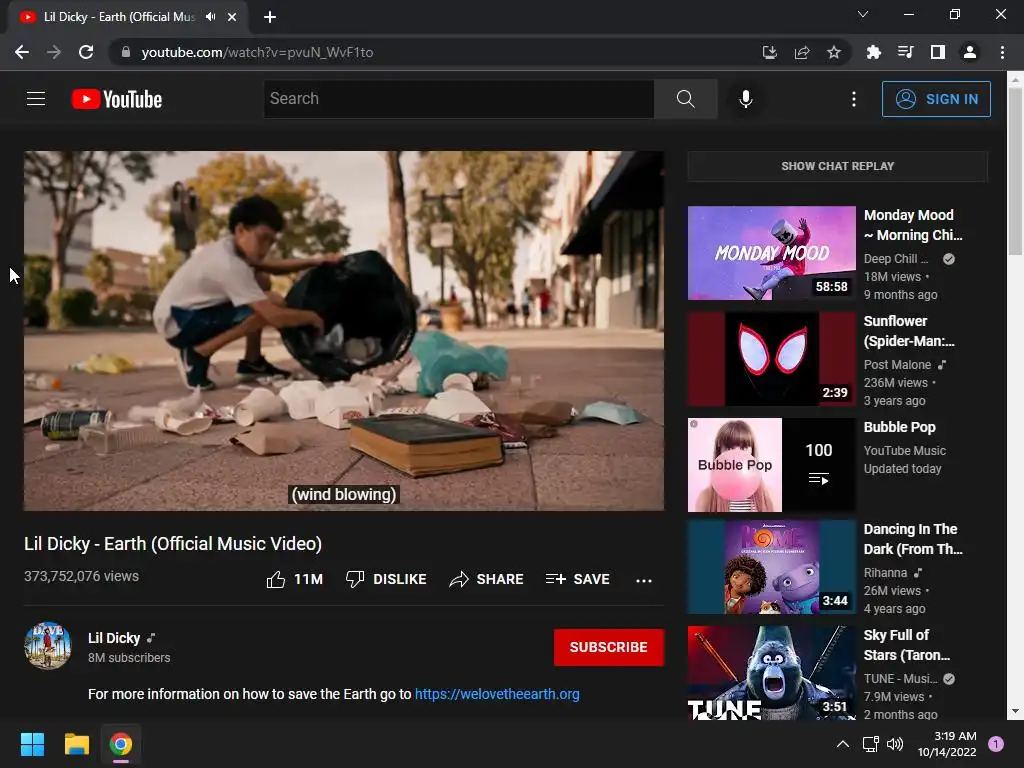Screen dimensions: 1024x768
Task: Click the search magnifier button
Action: tap(685, 99)
